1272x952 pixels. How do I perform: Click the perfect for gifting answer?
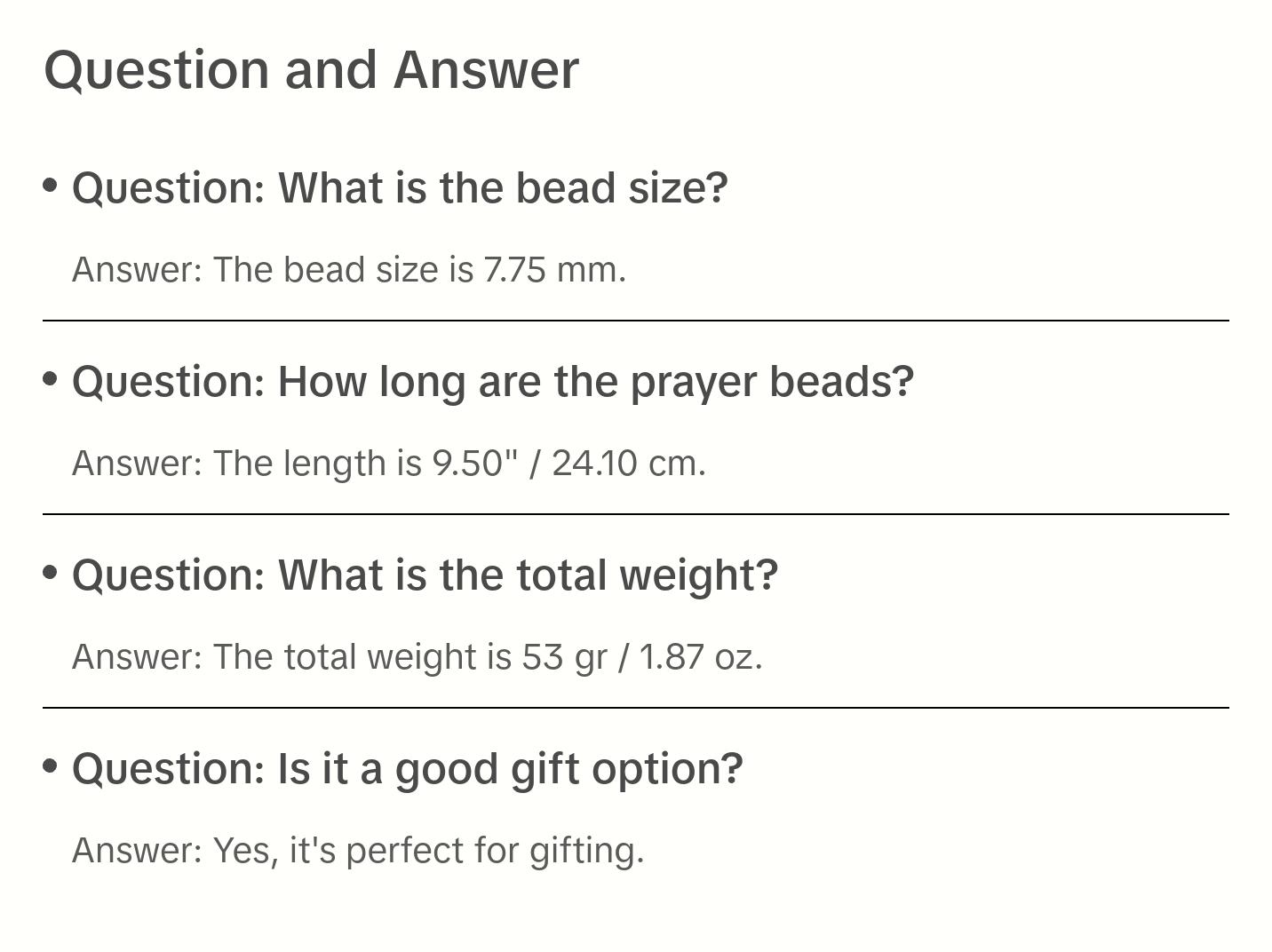tap(358, 851)
